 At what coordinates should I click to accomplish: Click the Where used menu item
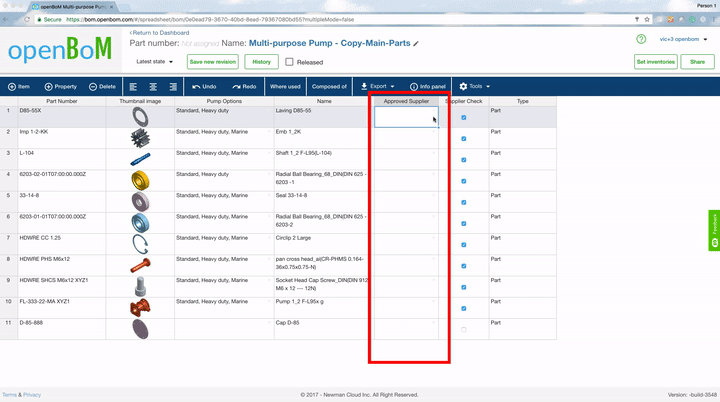tap(285, 87)
